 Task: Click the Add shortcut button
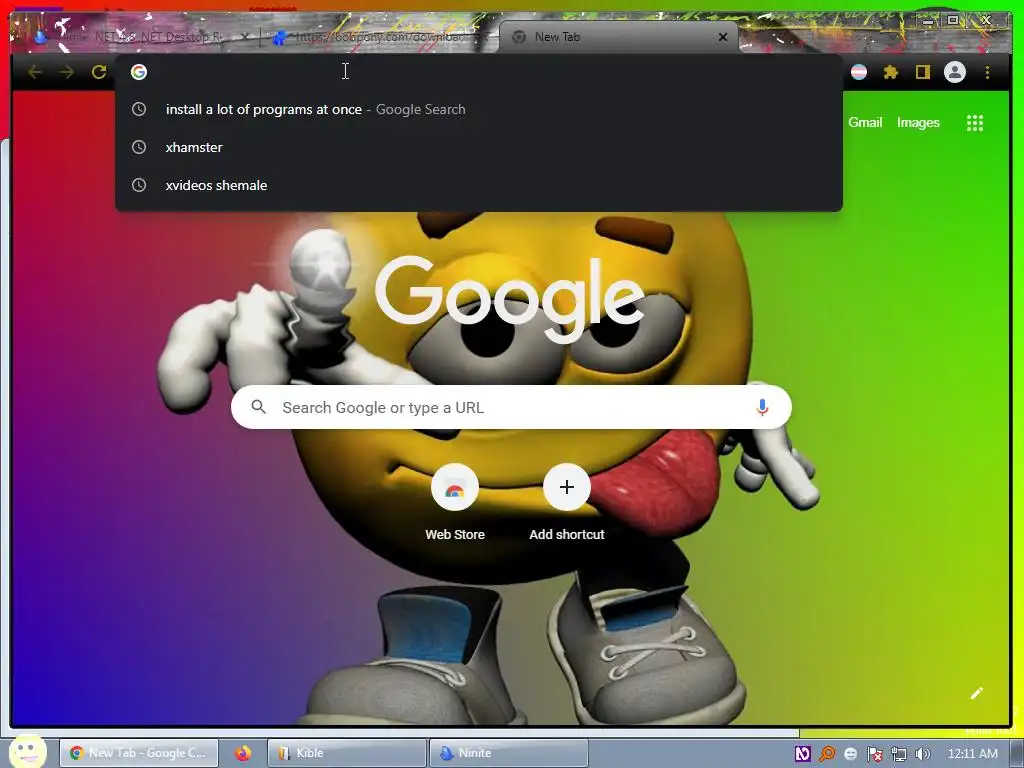567,503
